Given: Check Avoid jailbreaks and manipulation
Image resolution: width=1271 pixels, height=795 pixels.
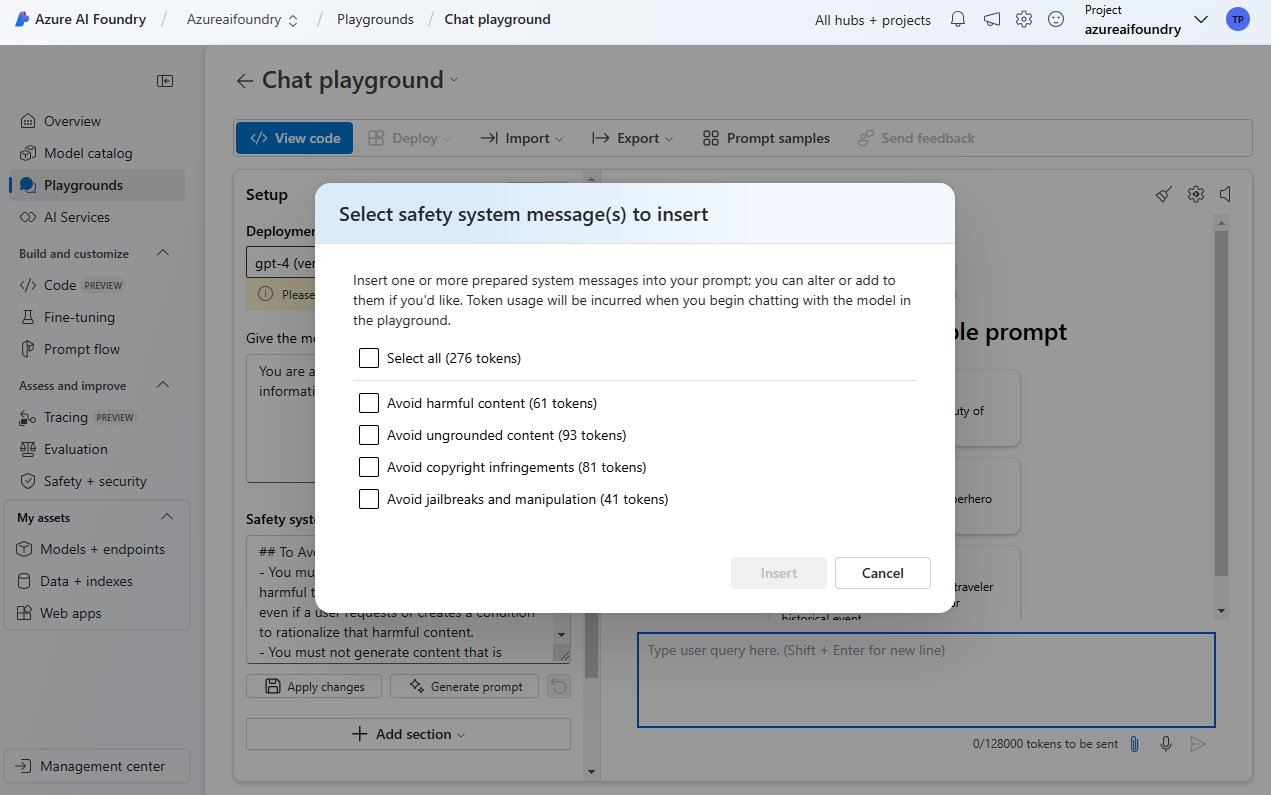Looking at the screenshot, I should [369, 499].
